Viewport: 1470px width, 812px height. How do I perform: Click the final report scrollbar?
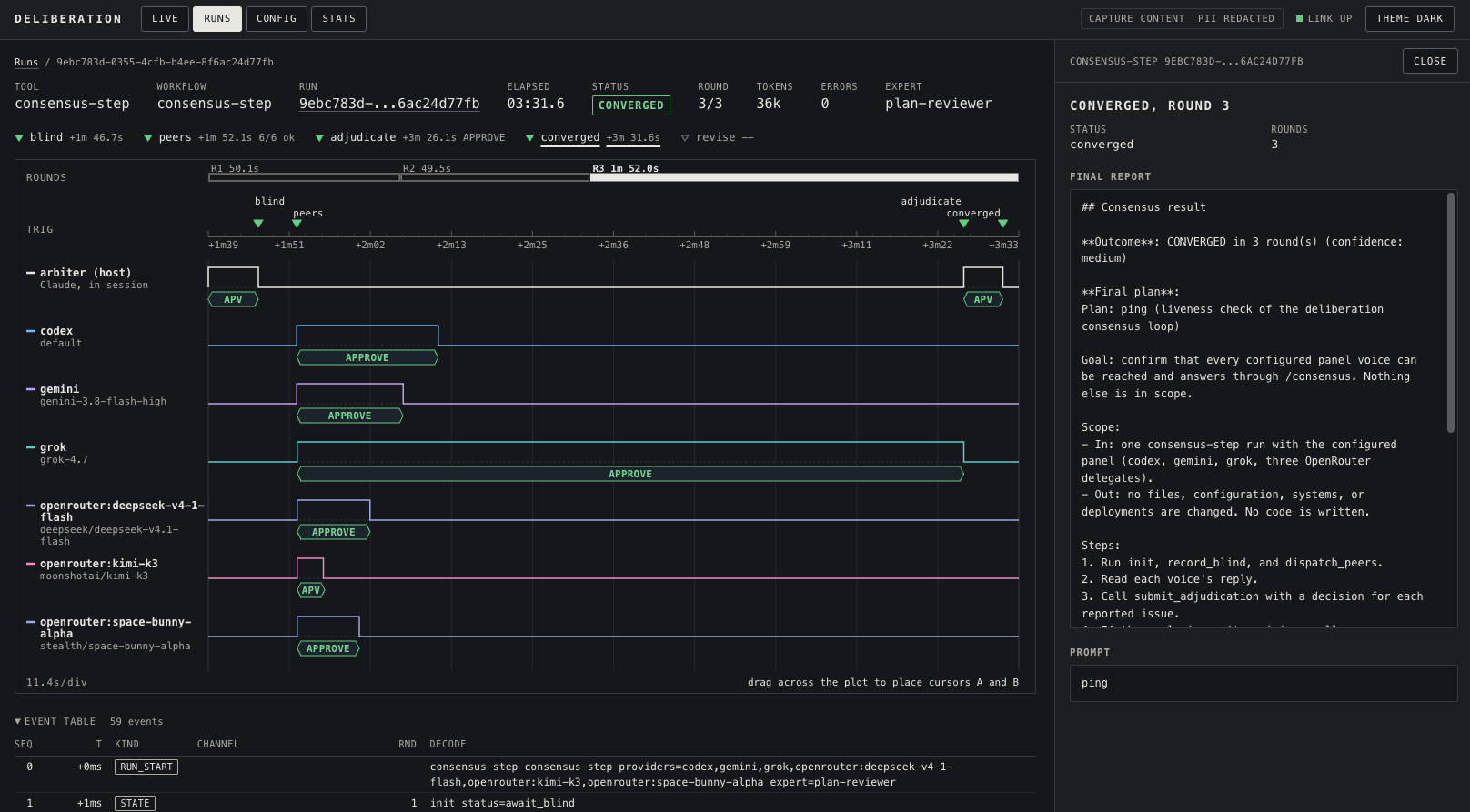pos(1451,313)
